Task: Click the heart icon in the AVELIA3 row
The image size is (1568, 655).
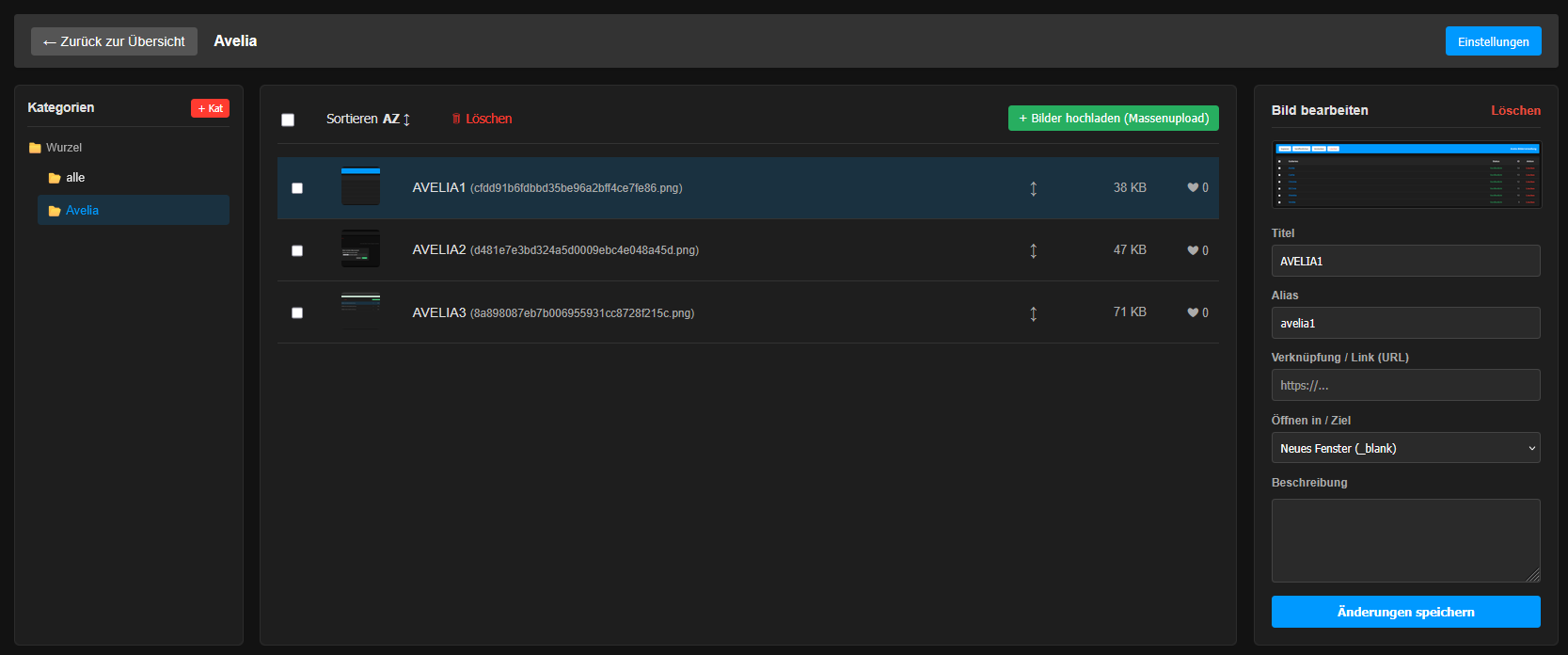Action: coord(1193,312)
